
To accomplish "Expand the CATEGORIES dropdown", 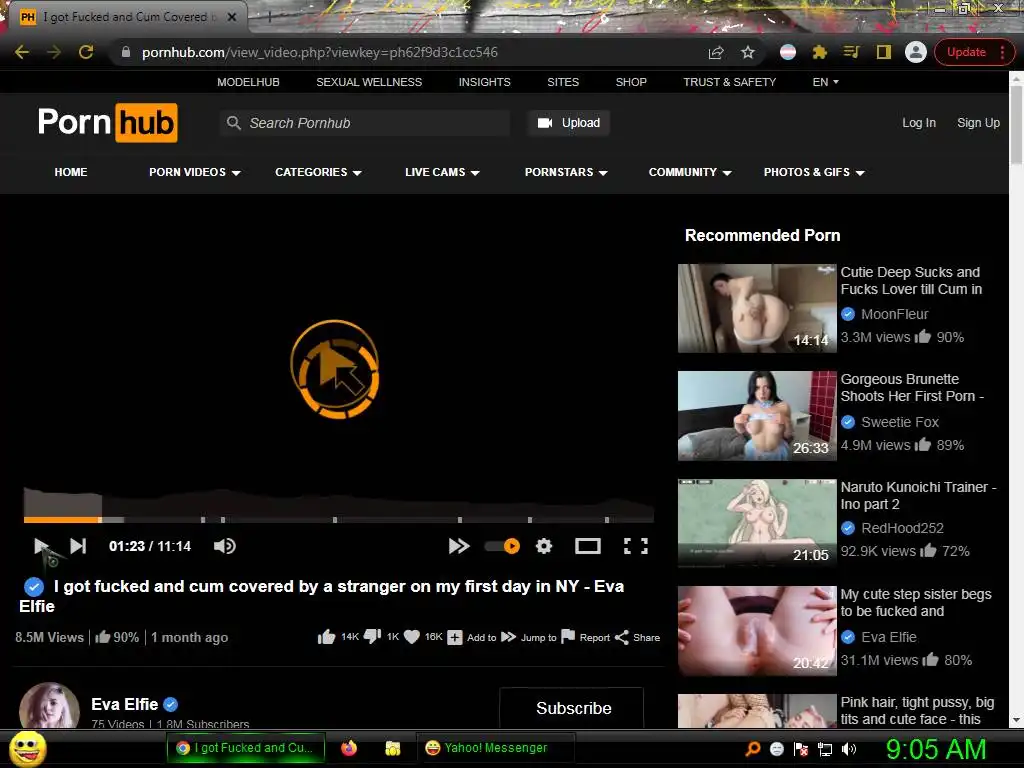I will point(318,172).
